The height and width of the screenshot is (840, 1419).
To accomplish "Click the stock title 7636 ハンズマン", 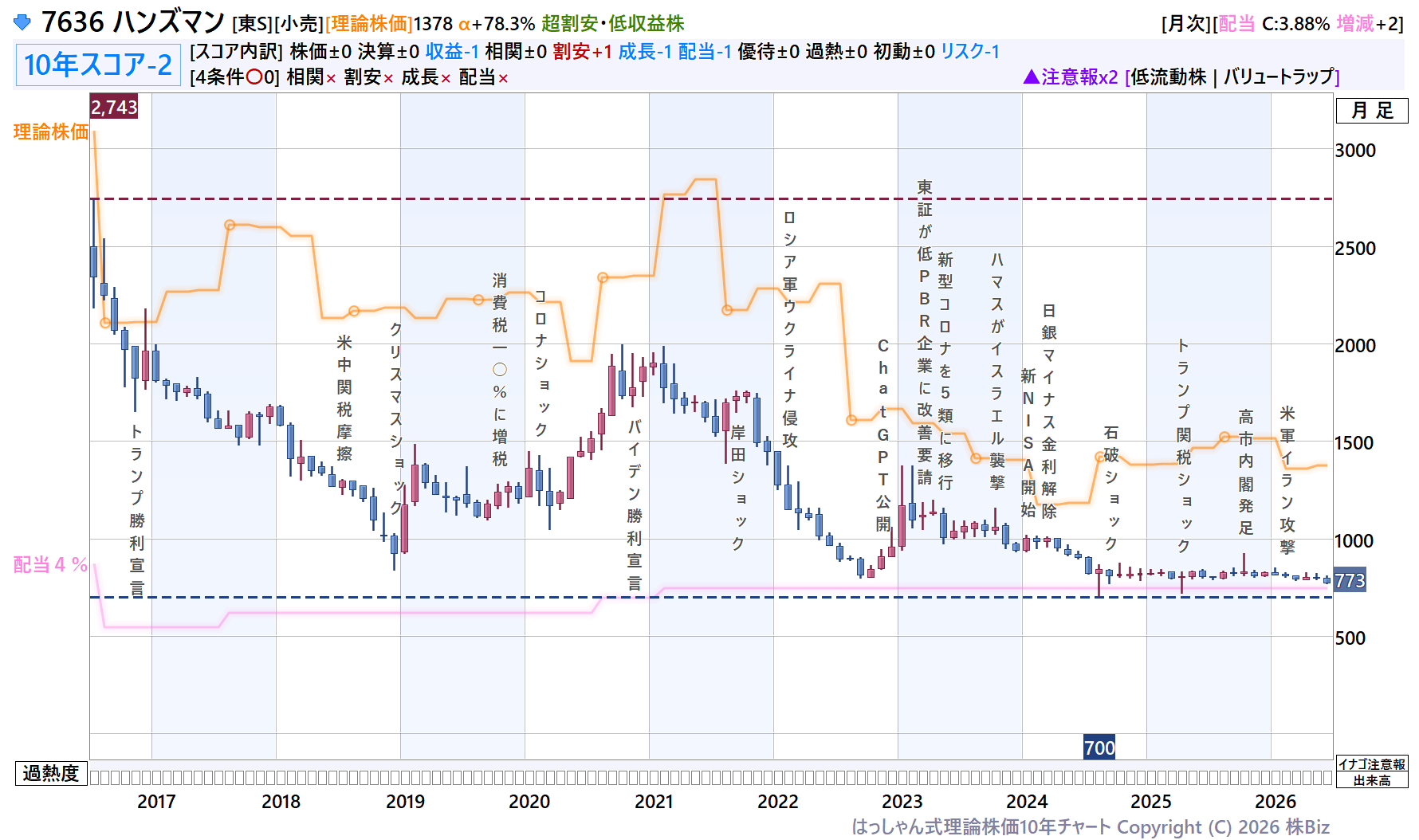I will (133, 22).
